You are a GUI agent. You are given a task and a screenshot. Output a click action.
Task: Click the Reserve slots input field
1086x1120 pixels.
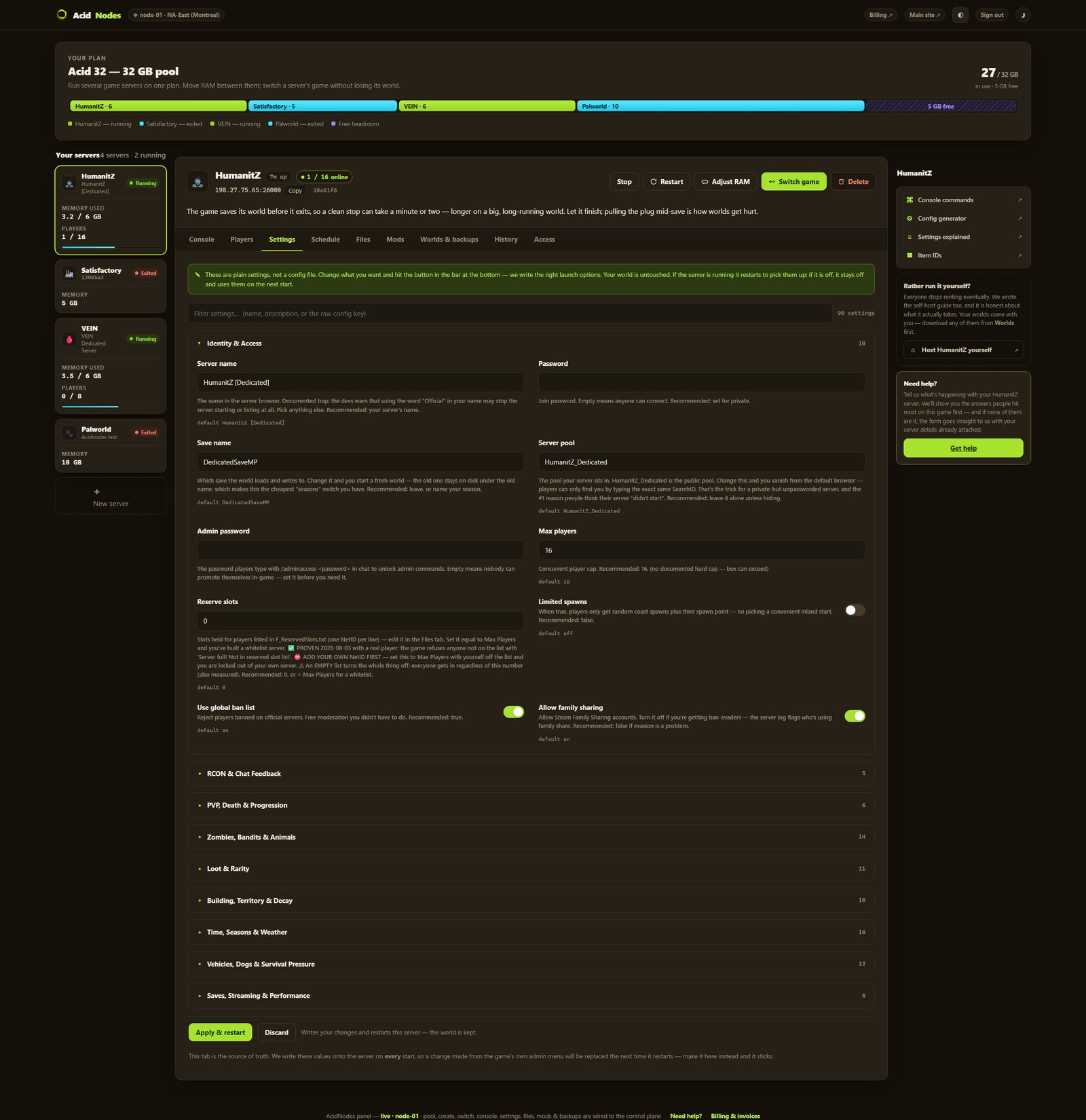click(360, 620)
